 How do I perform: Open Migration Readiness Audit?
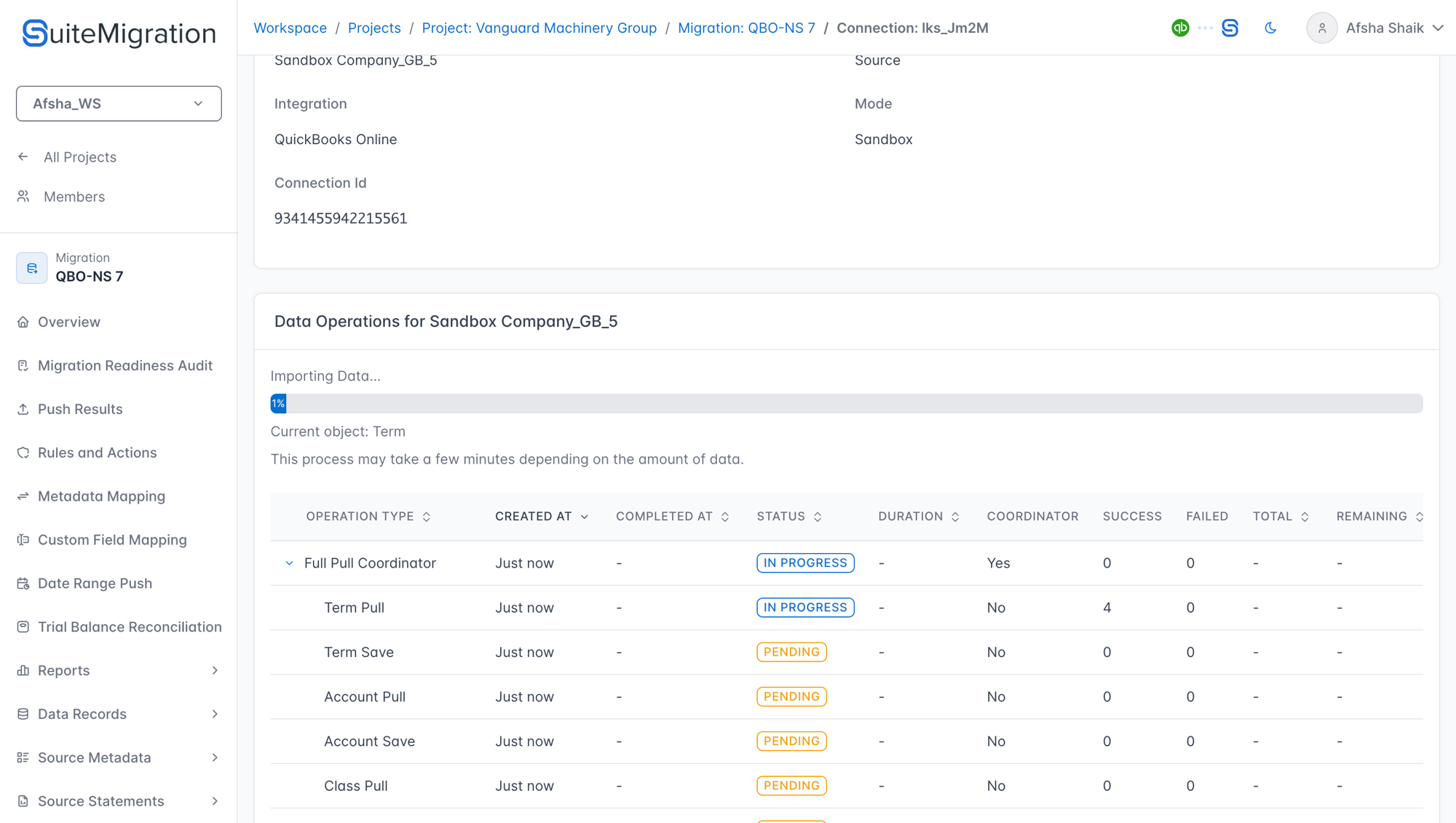click(x=124, y=365)
